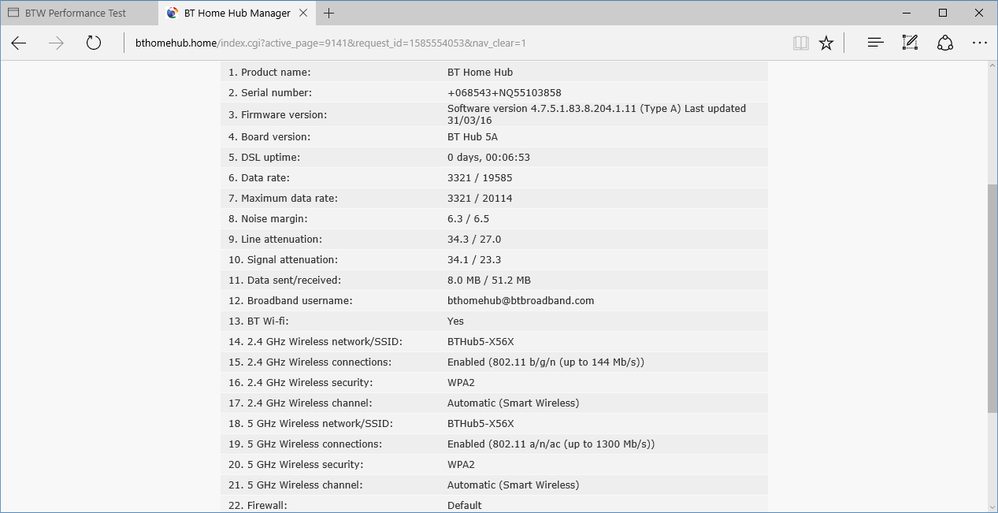998x513 pixels.
Task: Close the BT Home Hub Manager tab
Action: [x=304, y=13]
